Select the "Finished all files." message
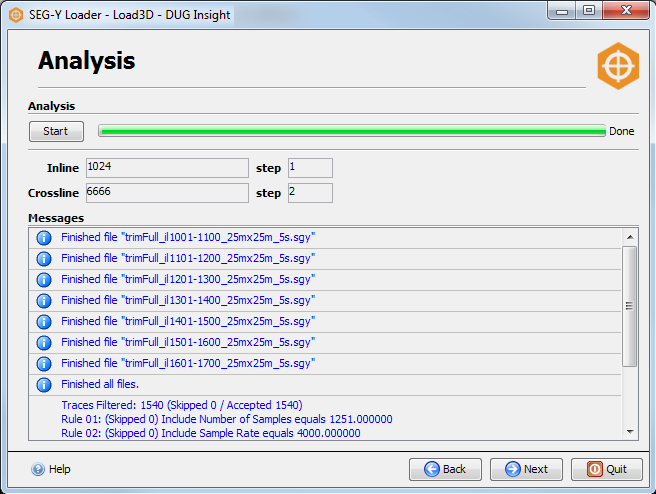The width and height of the screenshot is (656, 494). pos(325,385)
